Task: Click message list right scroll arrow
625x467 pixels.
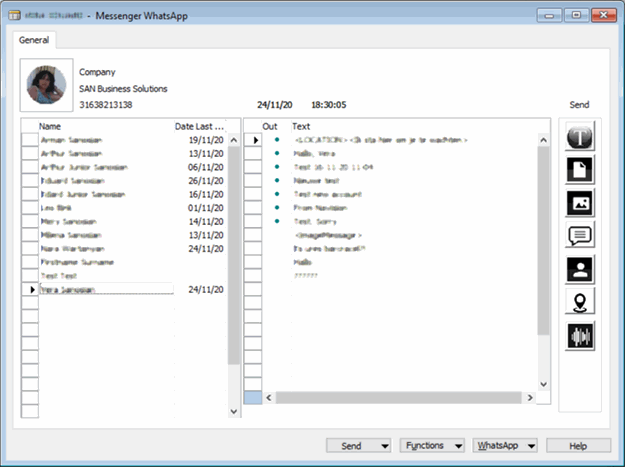Action: (530, 398)
